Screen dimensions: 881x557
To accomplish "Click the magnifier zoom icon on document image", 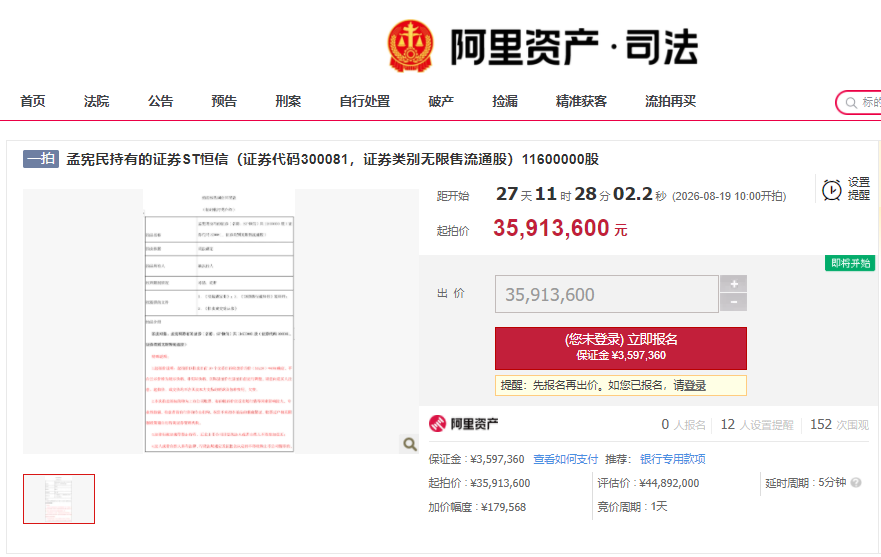I will click(410, 444).
